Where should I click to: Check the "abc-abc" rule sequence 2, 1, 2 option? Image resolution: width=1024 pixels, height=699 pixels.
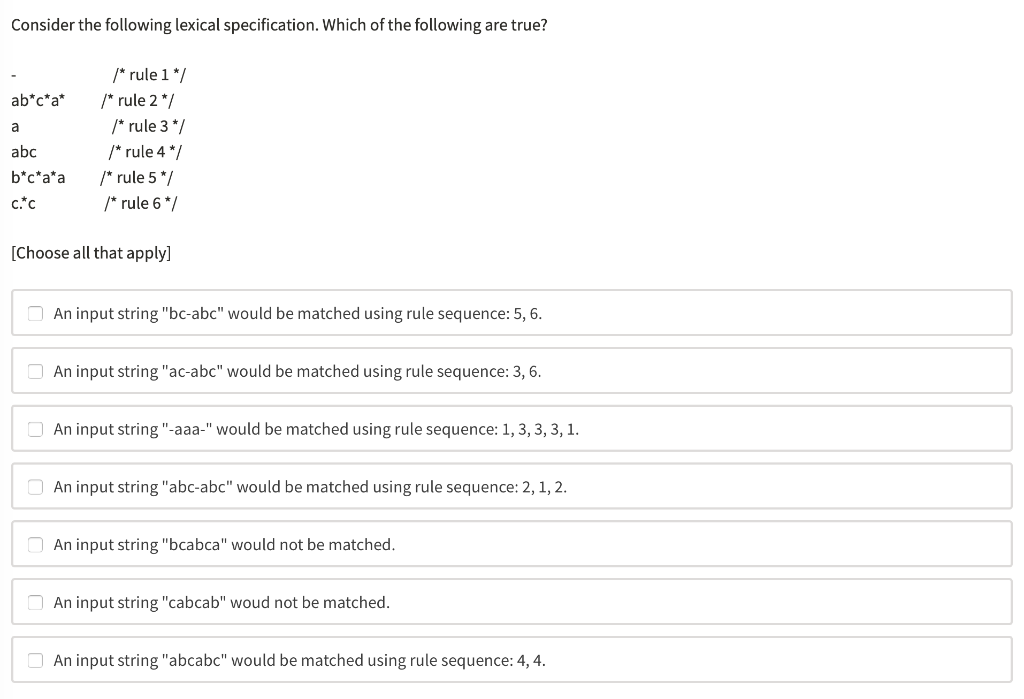(35, 487)
